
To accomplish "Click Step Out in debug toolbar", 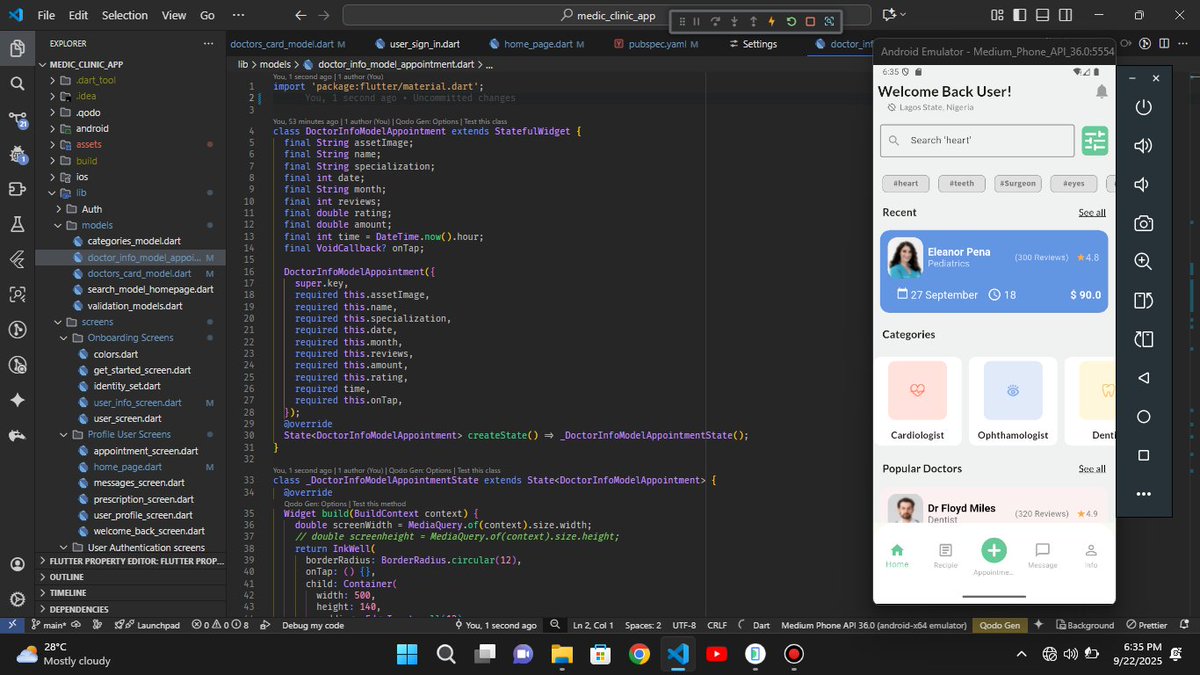I will click(753, 21).
